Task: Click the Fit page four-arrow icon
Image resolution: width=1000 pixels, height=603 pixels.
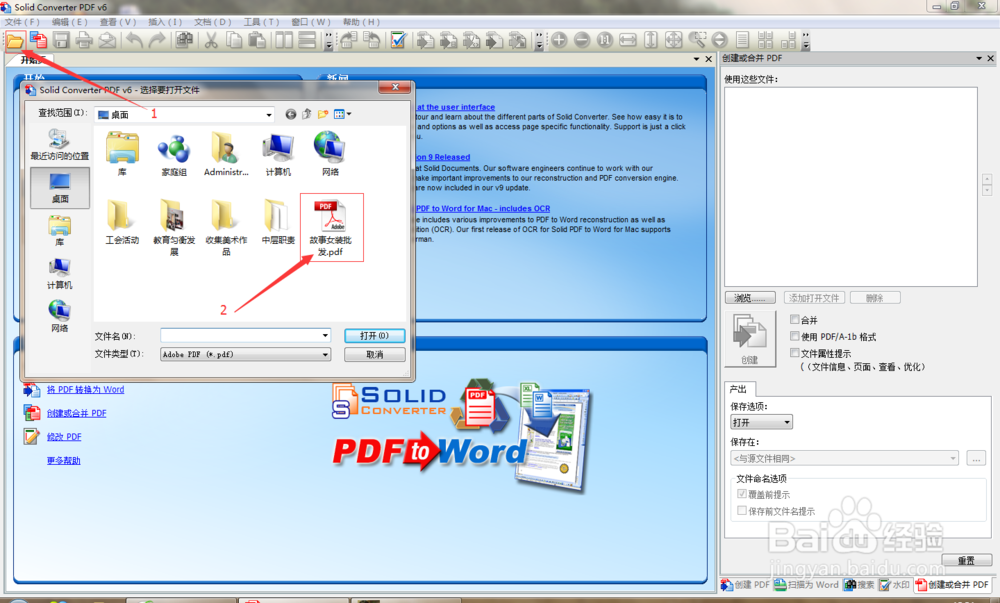Action: (x=673, y=40)
